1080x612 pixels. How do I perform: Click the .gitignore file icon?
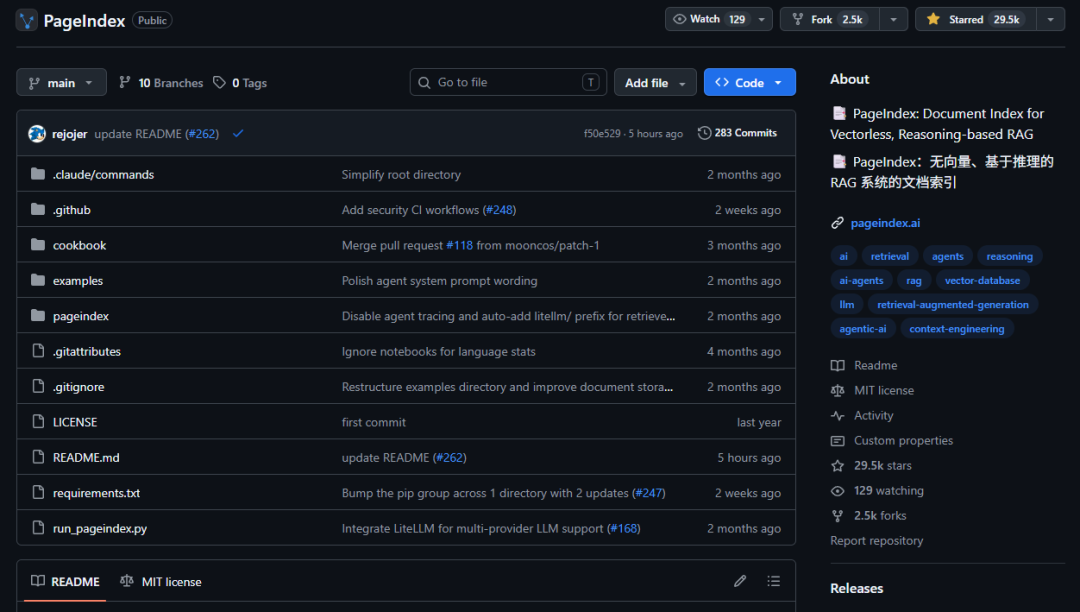(39, 386)
